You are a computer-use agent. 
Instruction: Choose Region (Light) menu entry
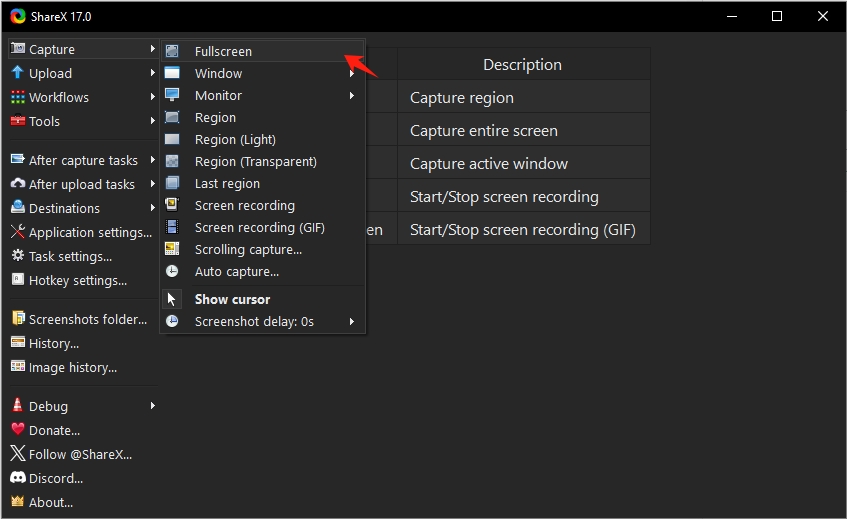(x=263, y=139)
